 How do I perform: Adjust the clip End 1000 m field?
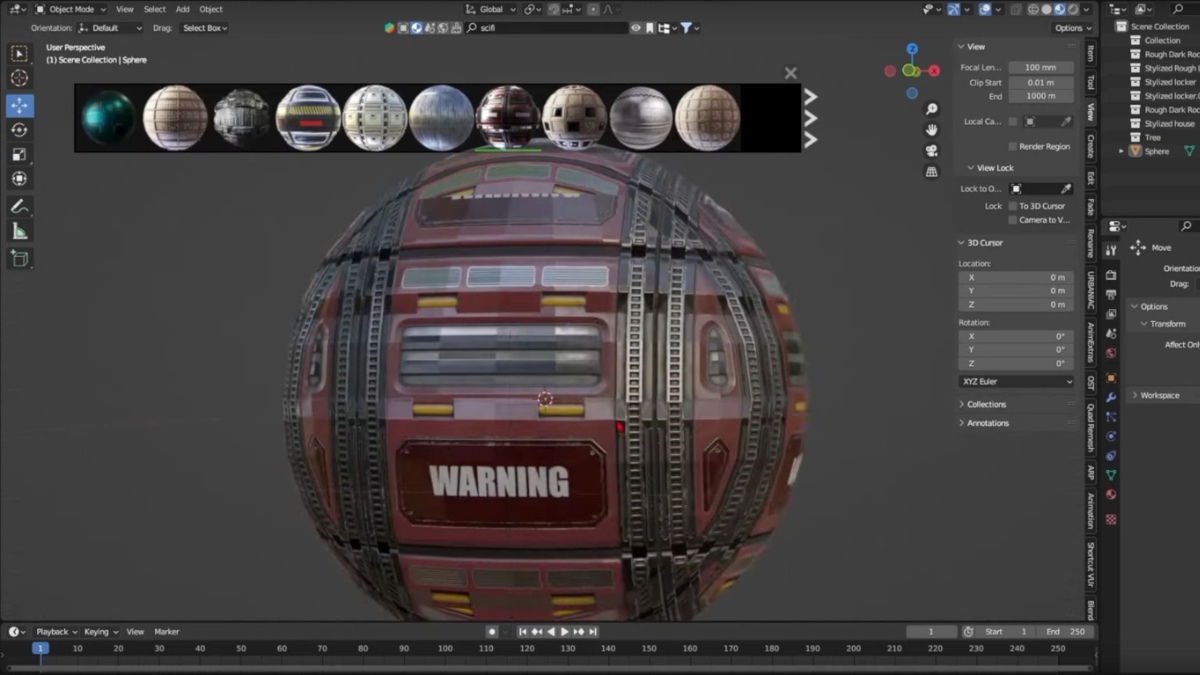coord(1041,96)
